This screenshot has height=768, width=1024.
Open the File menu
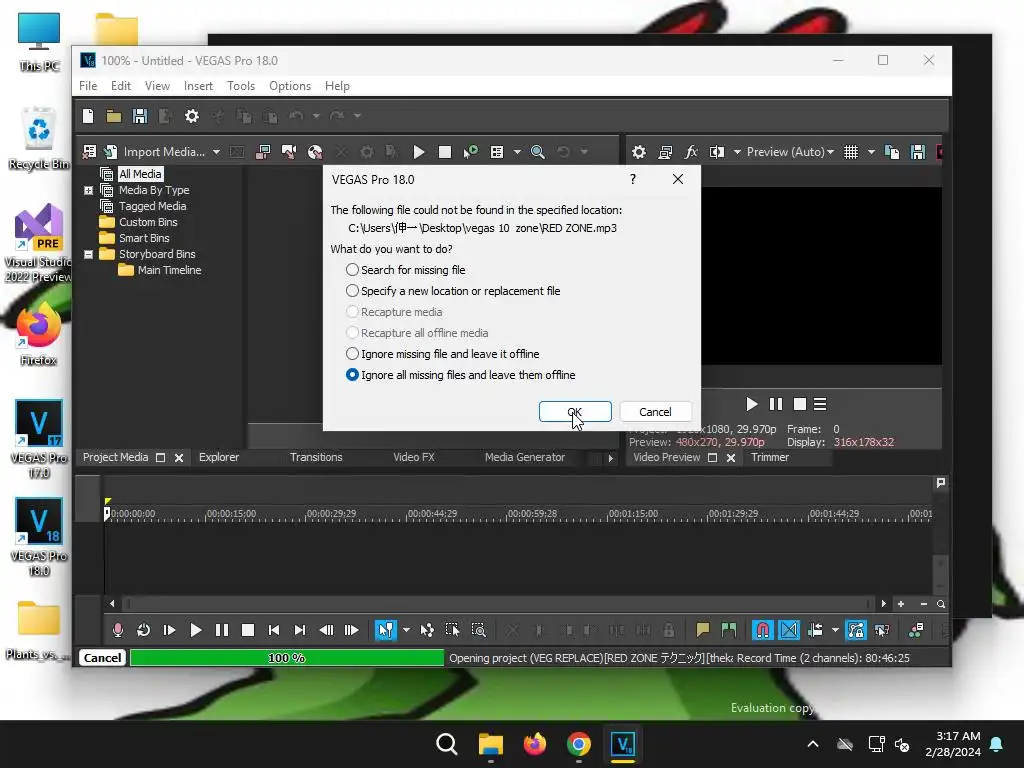tap(88, 86)
